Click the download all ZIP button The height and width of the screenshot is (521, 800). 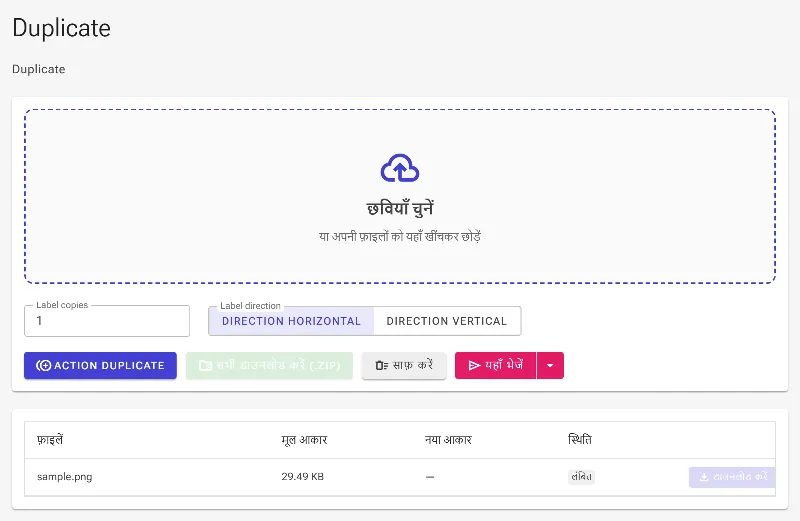pyautogui.click(x=269, y=365)
